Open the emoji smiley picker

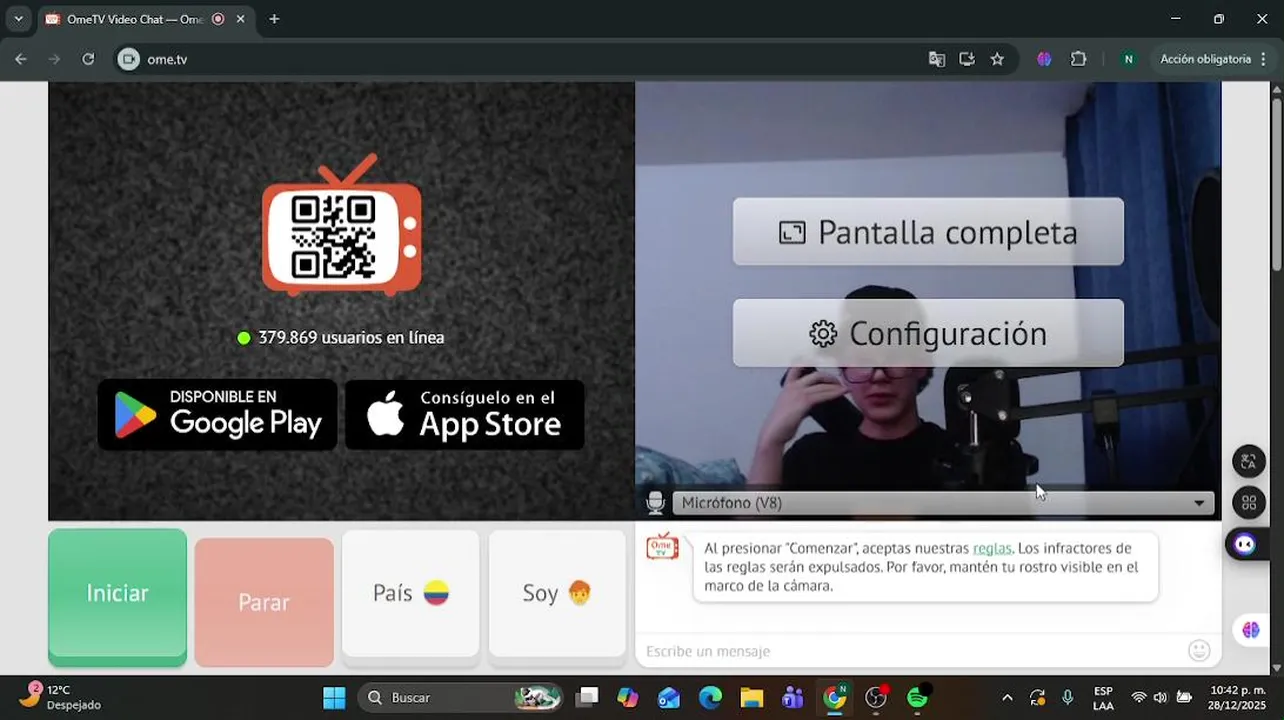pyautogui.click(x=1199, y=651)
